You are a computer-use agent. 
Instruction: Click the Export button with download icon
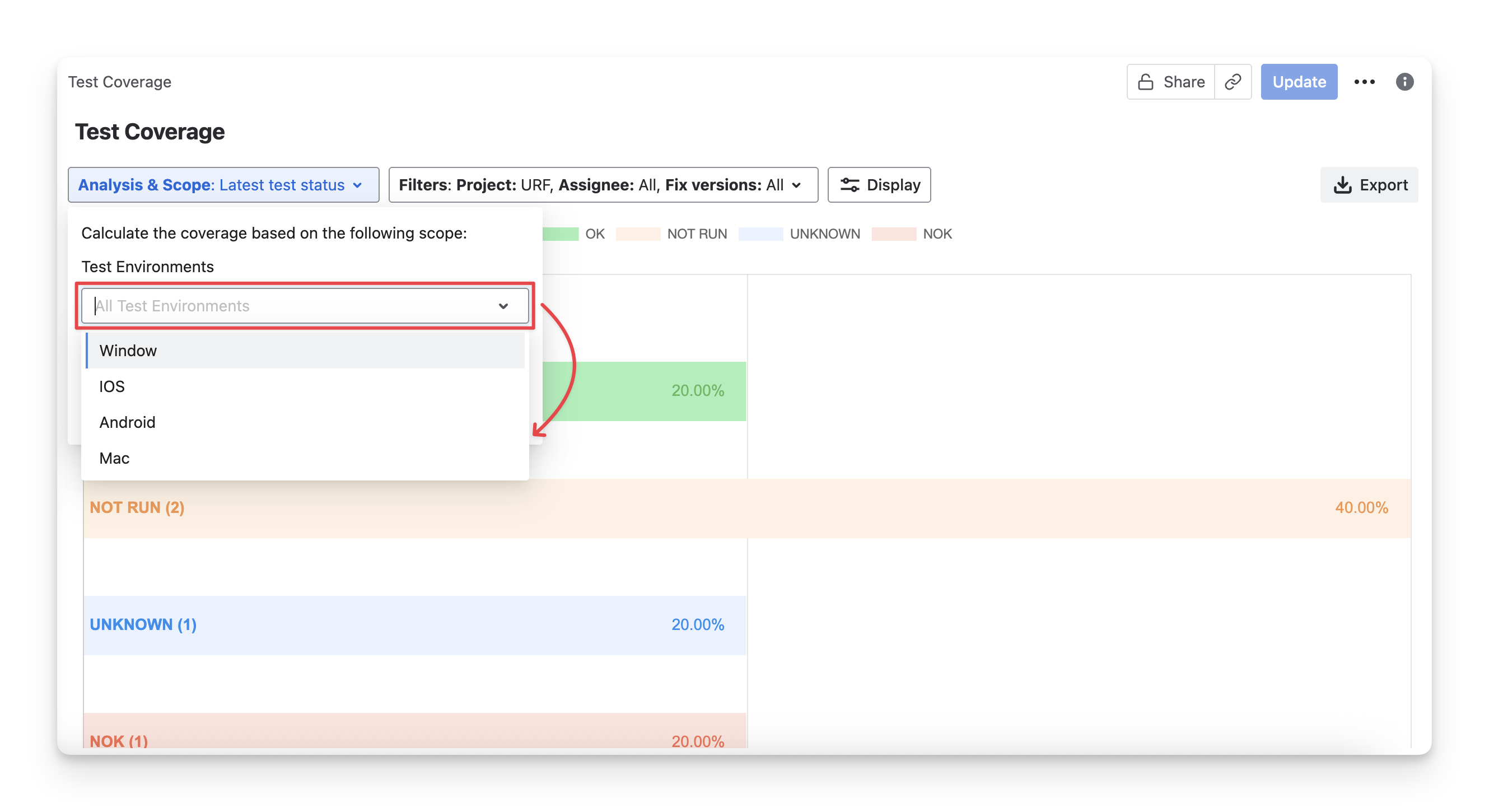click(x=1369, y=185)
